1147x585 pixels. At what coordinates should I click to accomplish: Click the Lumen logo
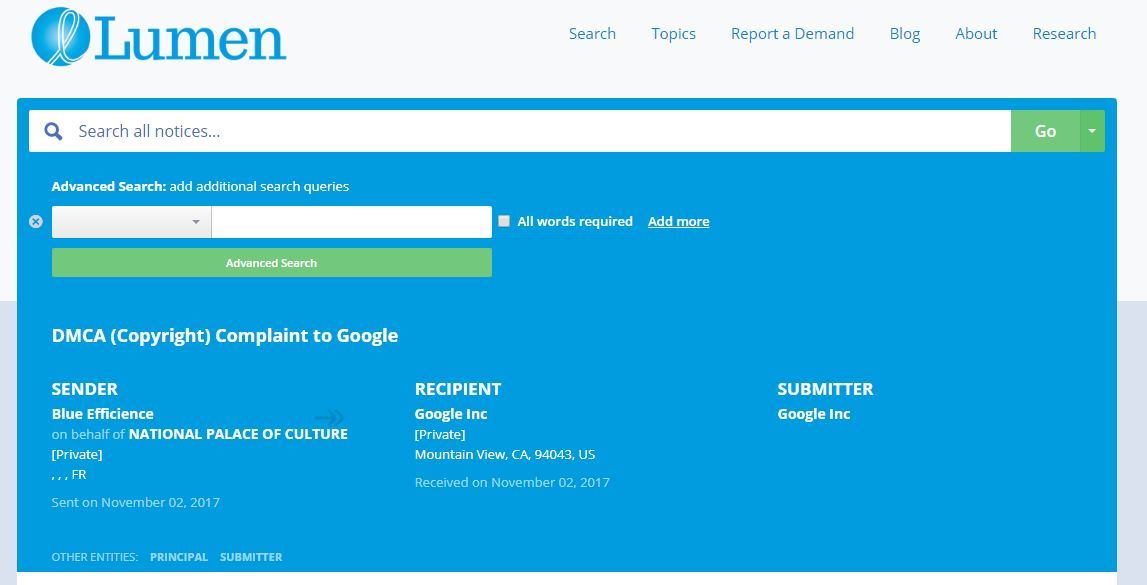[x=159, y=37]
